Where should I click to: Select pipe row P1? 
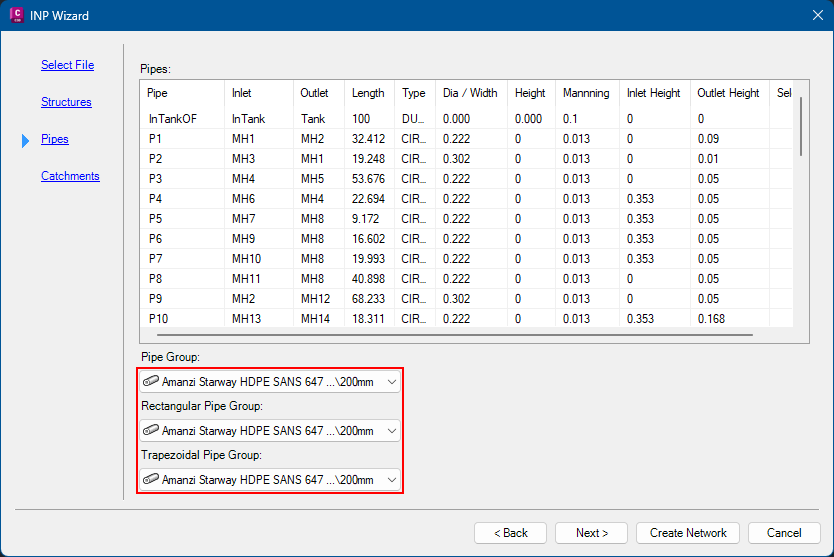point(466,139)
